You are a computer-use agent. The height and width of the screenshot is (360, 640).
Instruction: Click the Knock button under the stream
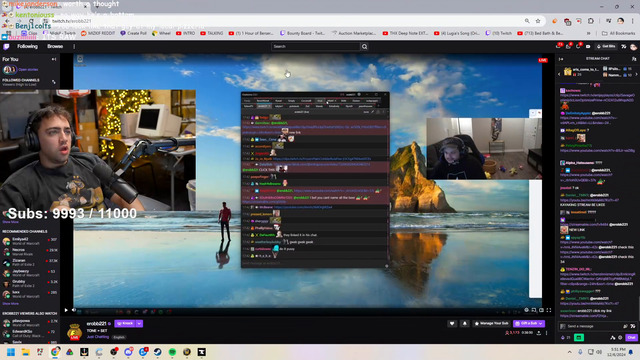[x=125, y=323]
